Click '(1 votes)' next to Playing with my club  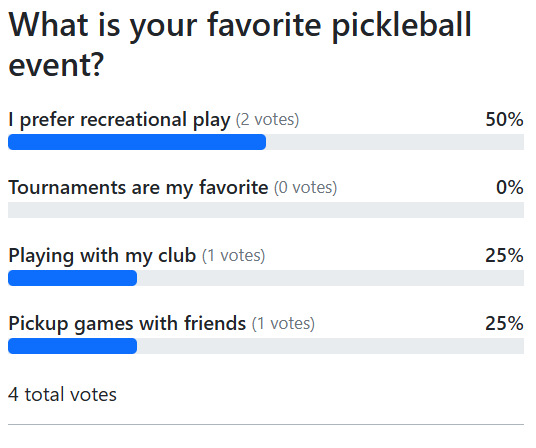pyautogui.click(x=233, y=256)
